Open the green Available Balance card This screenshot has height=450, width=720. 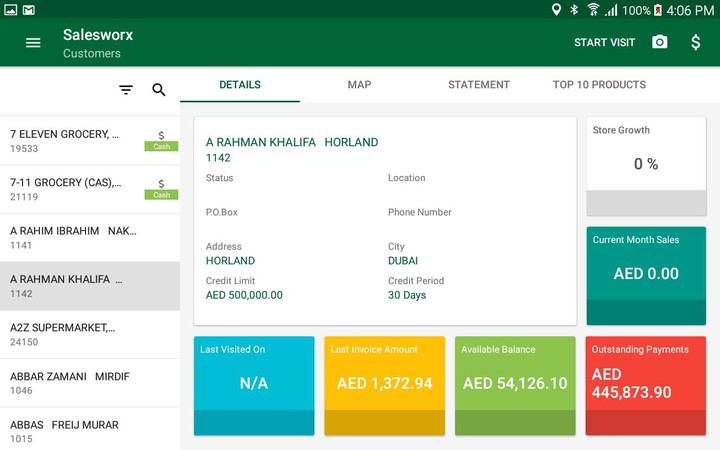[515, 385]
